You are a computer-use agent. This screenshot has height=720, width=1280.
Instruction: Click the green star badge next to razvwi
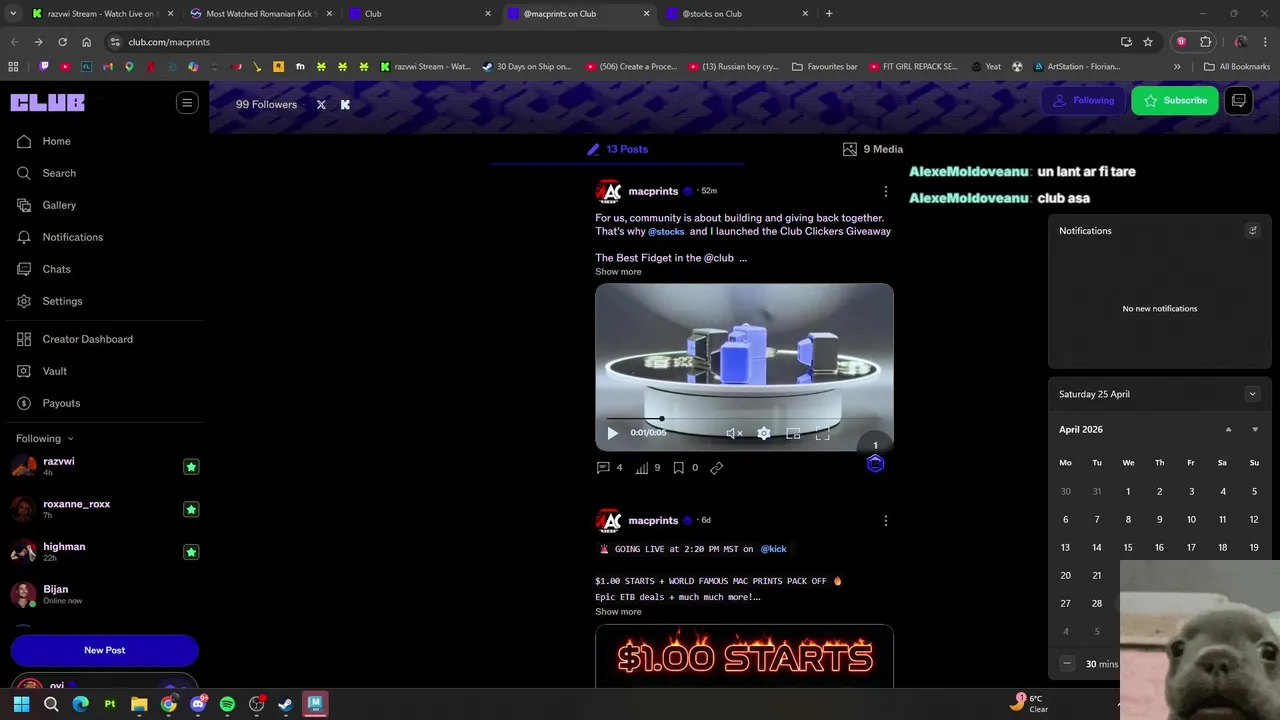[x=191, y=467]
